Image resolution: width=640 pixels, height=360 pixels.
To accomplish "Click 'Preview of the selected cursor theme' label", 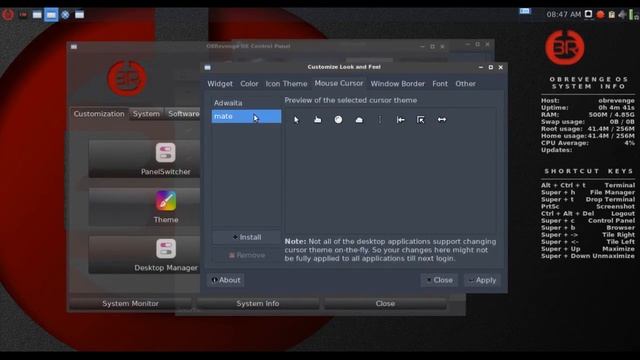I will (351, 100).
